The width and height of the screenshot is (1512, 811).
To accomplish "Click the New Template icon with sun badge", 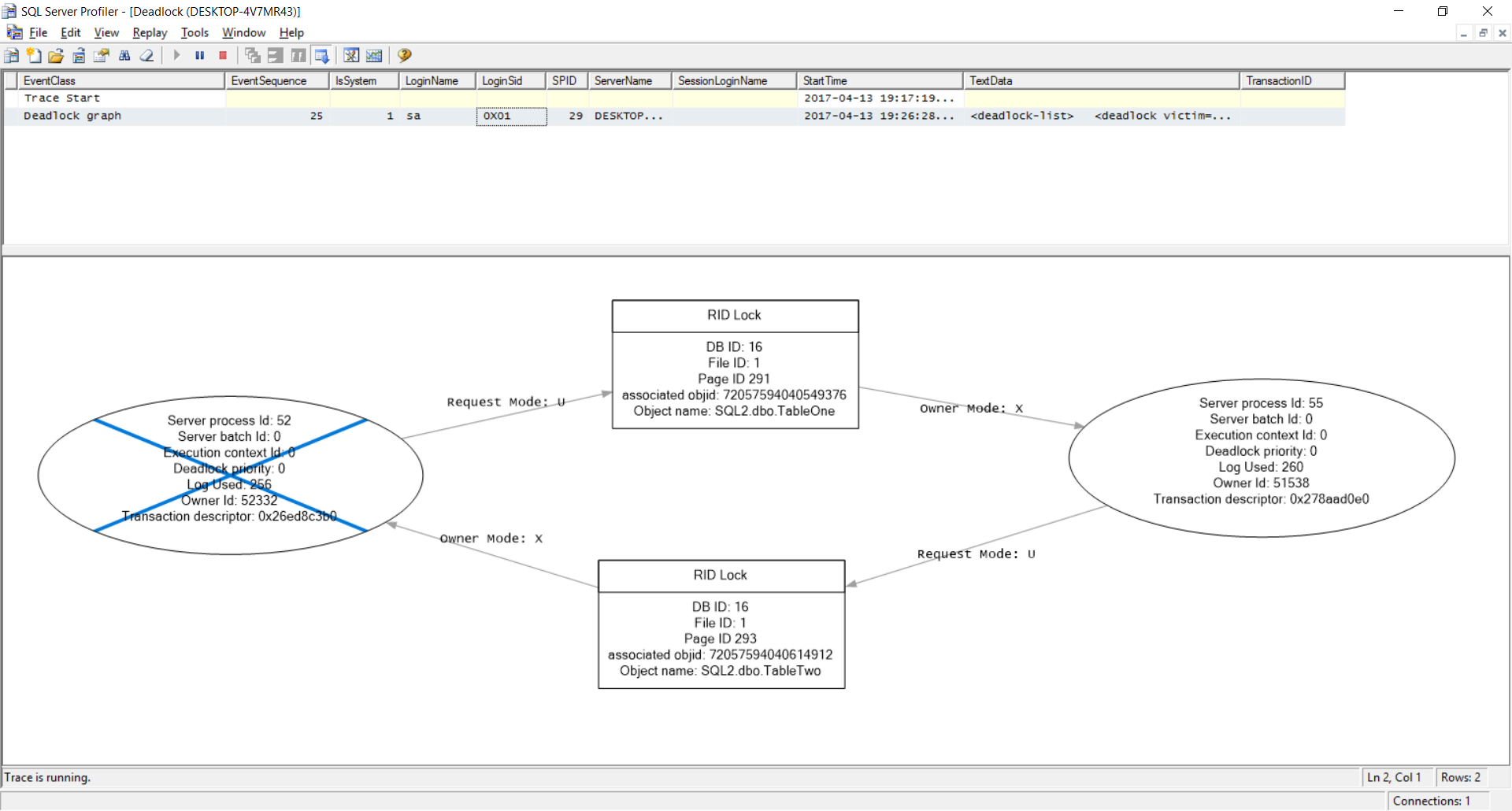I will [34, 56].
